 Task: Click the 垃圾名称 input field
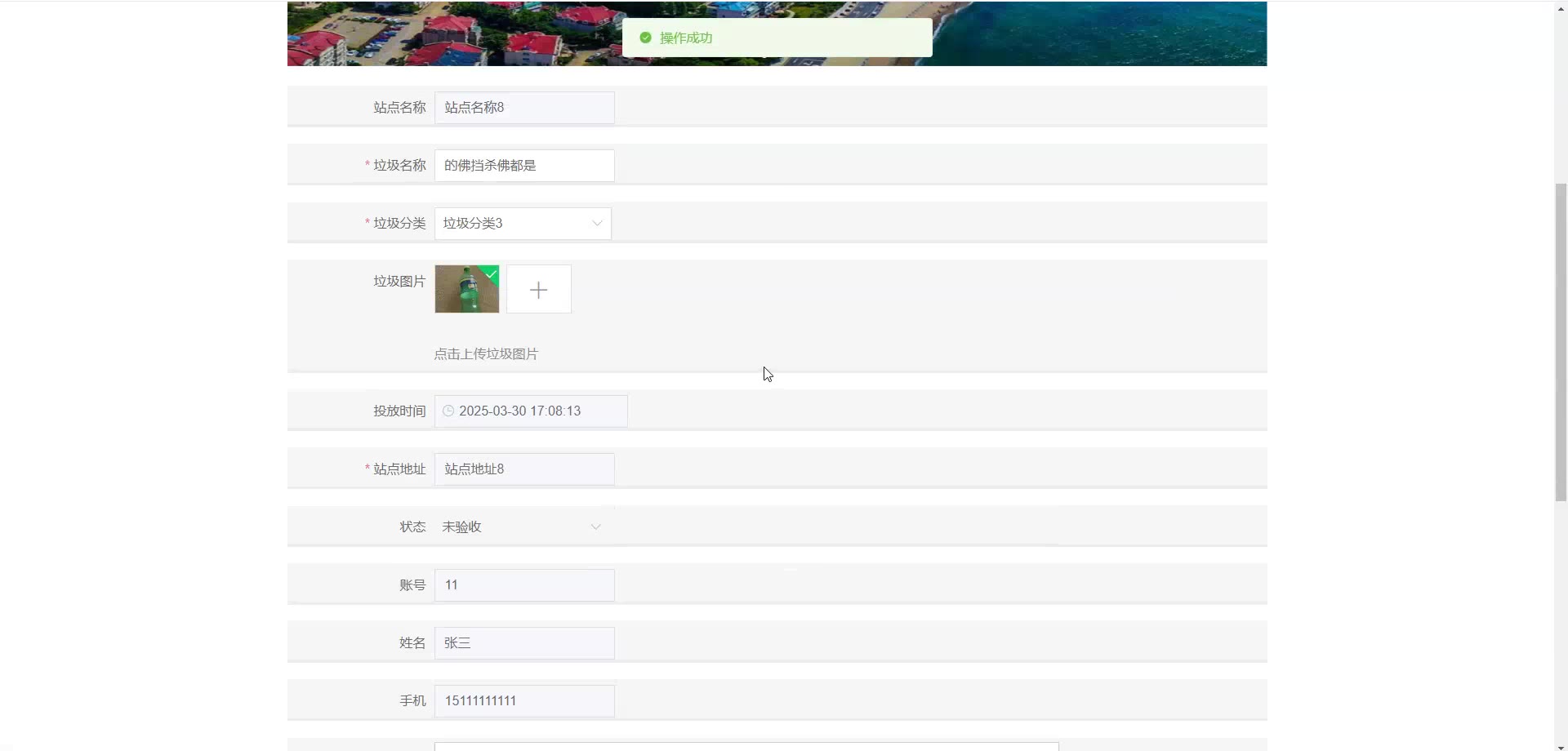[524, 166]
